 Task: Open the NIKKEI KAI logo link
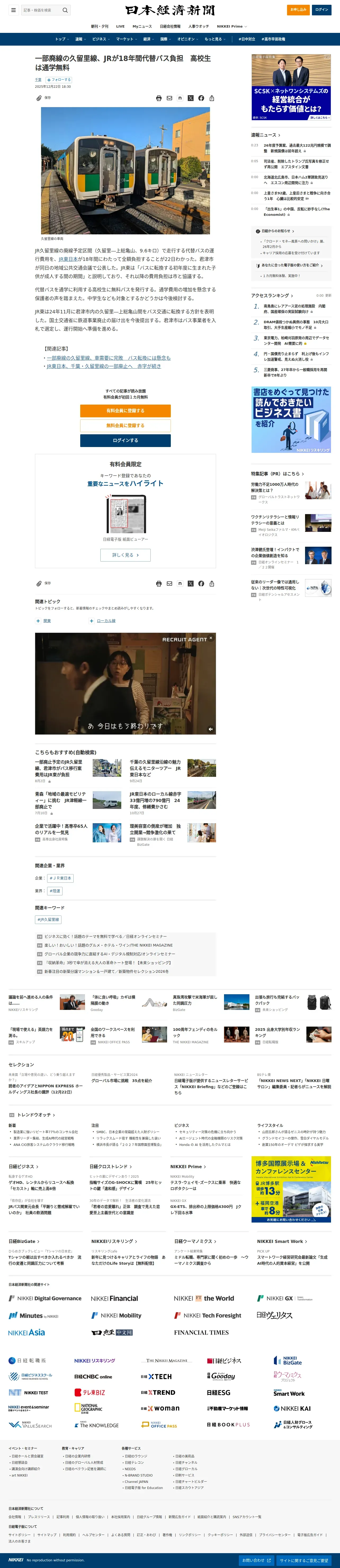[292, 1408]
